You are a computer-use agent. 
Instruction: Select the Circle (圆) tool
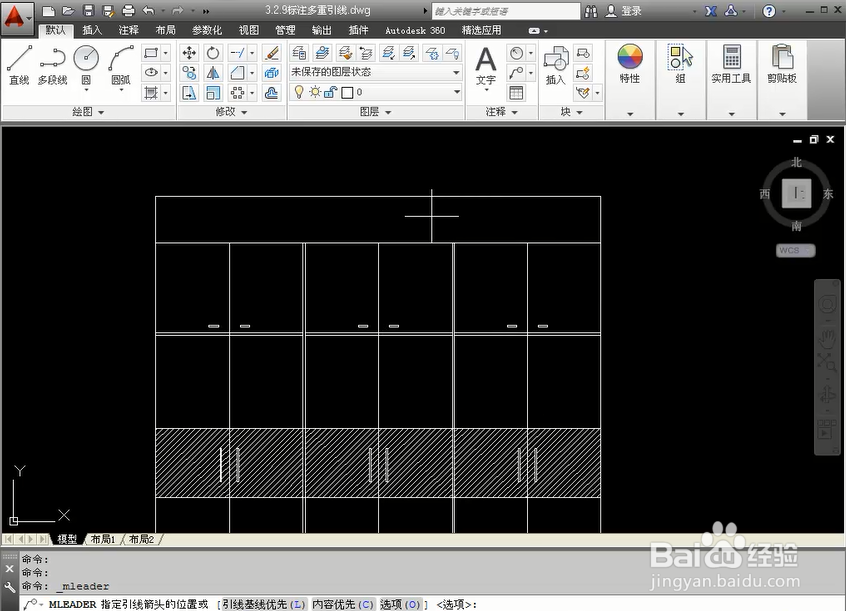(x=86, y=65)
